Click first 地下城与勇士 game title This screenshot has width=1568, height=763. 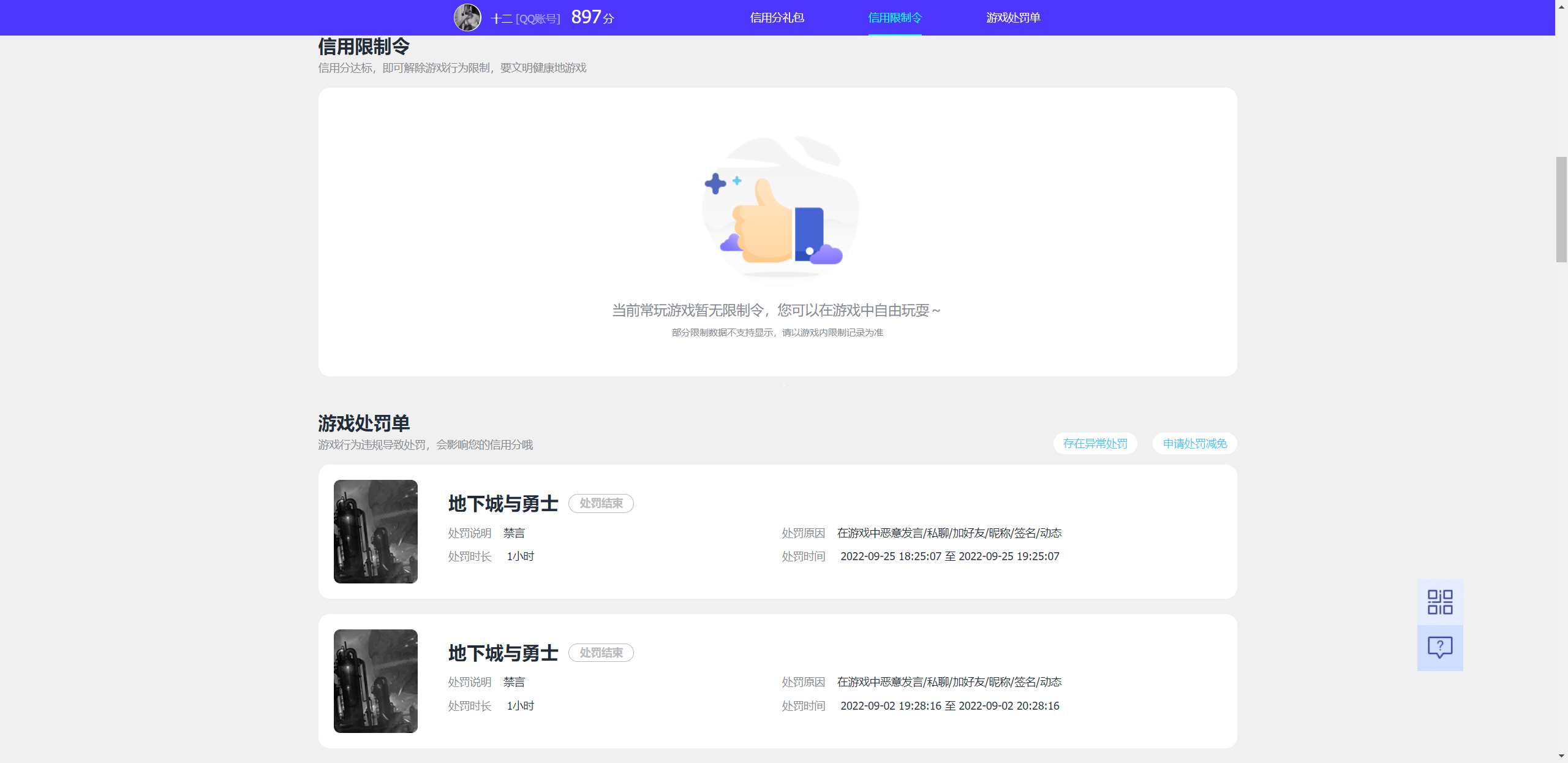(x=503, y=504)
